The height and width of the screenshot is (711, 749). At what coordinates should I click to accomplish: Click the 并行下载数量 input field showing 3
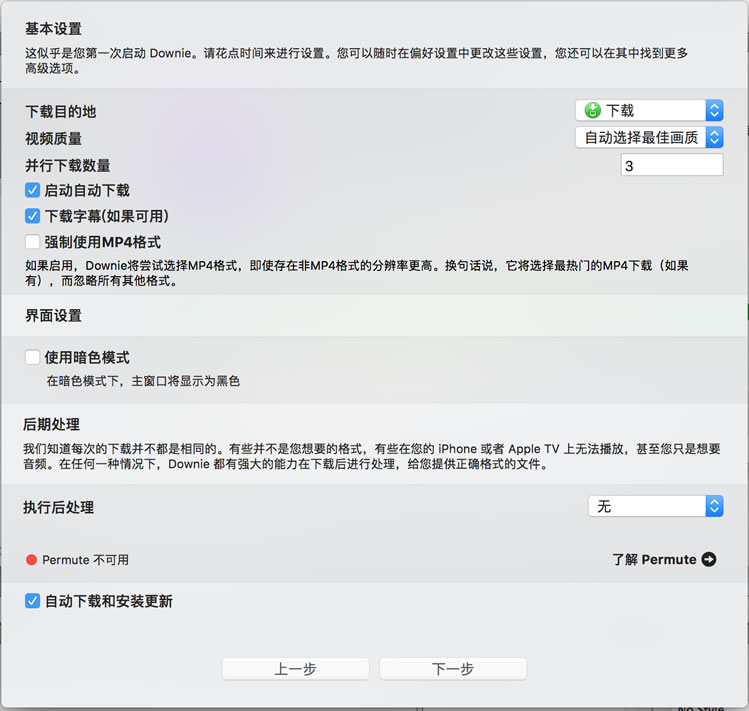coord(672,165)
